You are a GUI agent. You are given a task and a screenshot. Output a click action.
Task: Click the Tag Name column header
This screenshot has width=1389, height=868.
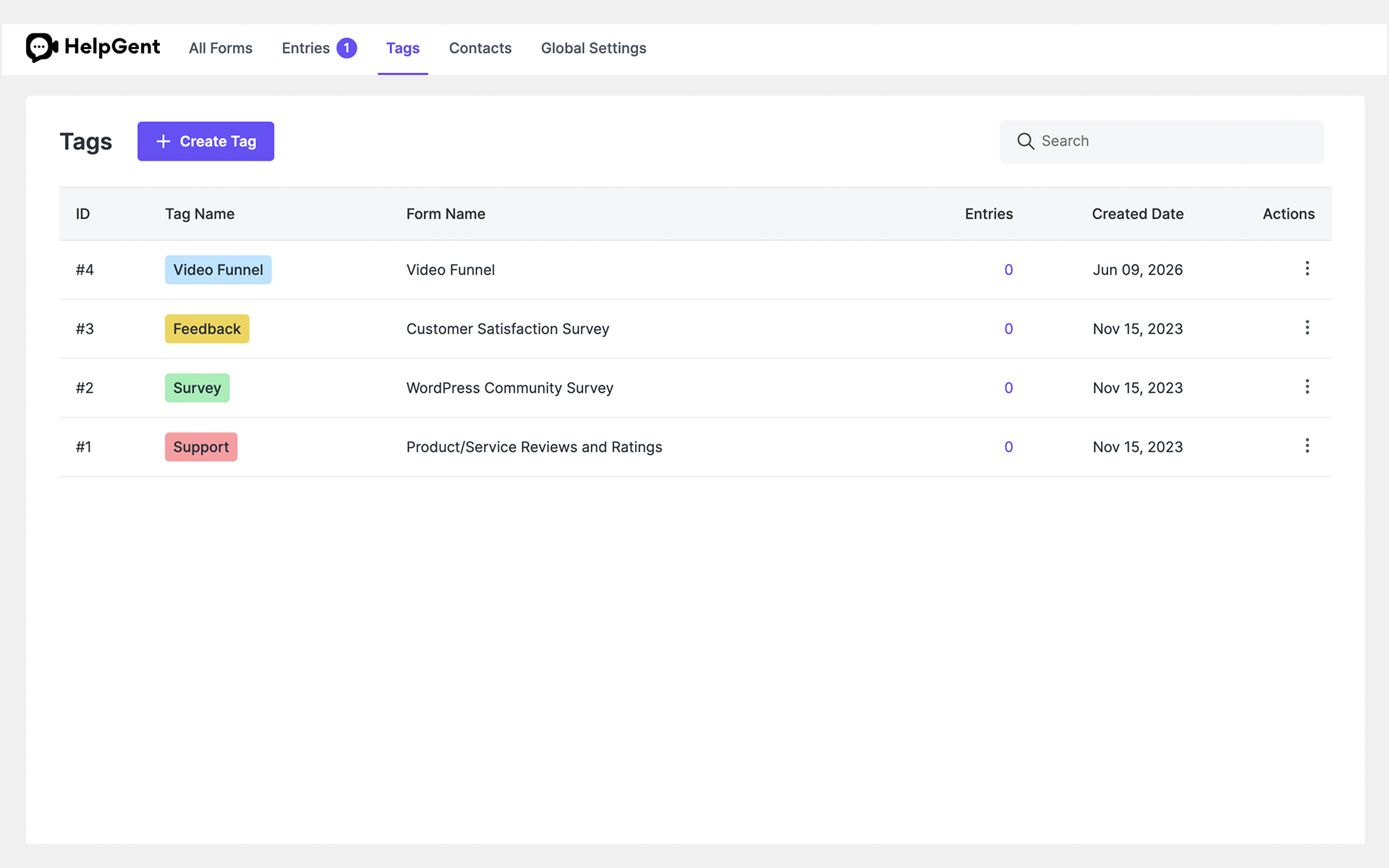(x=200, y=214)
